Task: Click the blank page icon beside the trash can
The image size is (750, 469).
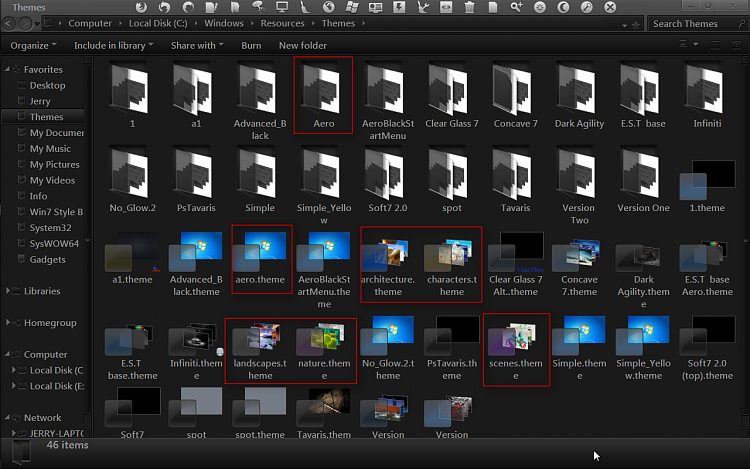Action: click(493, 7)
